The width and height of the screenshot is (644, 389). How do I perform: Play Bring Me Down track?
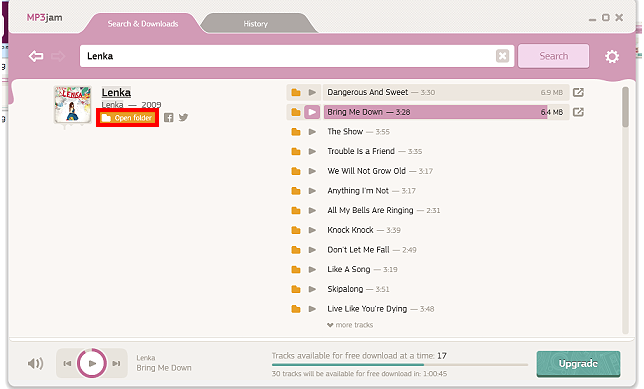312,112
